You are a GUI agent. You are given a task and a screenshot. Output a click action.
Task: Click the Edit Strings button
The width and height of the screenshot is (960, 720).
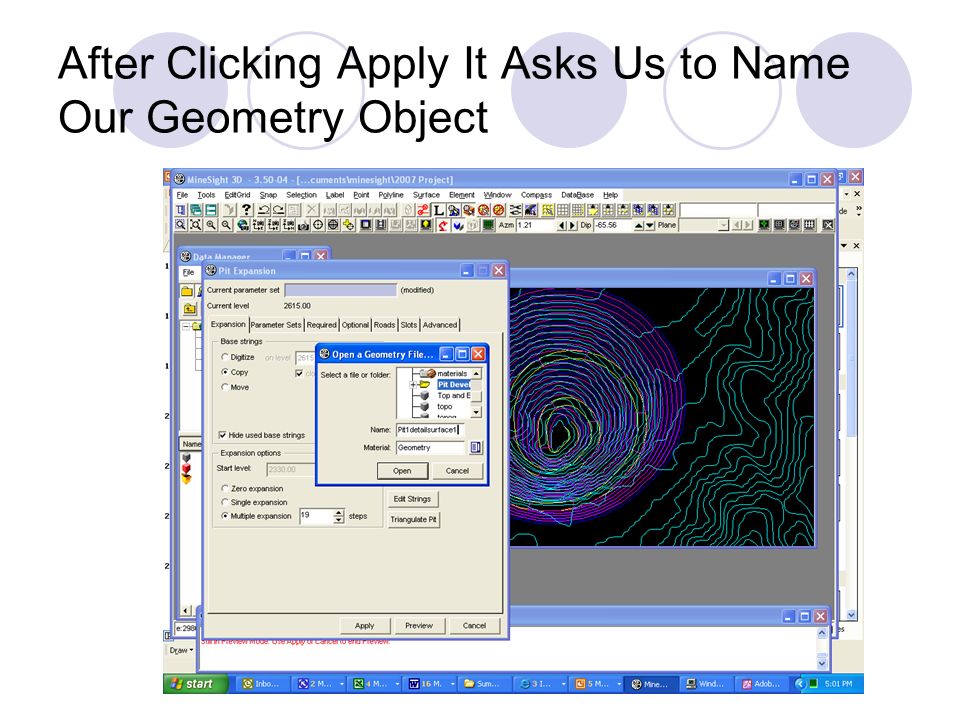[x=412, y=499]
